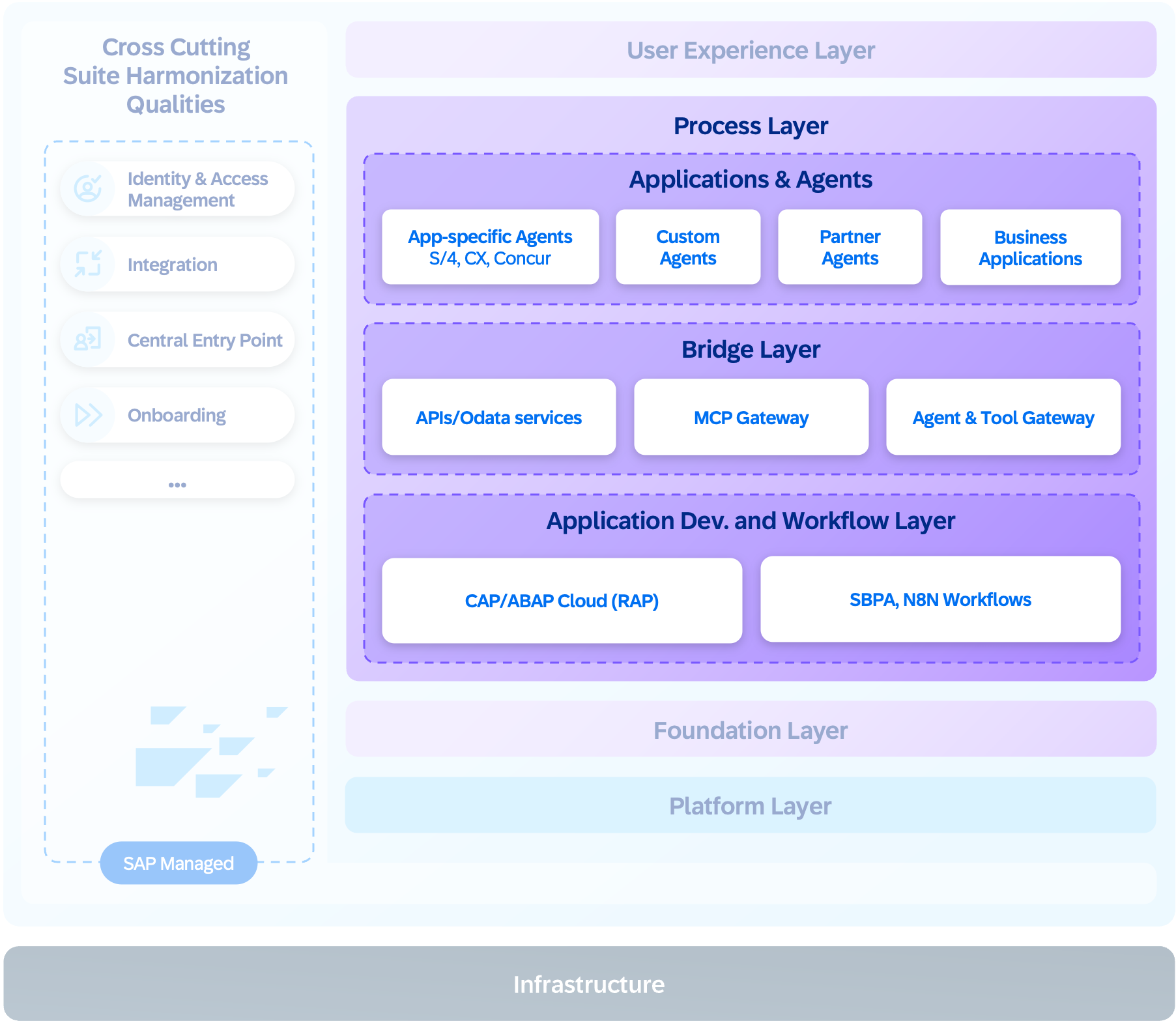The width and height of the screenshot is (1176, 1021).
Task: Select the App-specific Agents card
Action: [490, 247]
